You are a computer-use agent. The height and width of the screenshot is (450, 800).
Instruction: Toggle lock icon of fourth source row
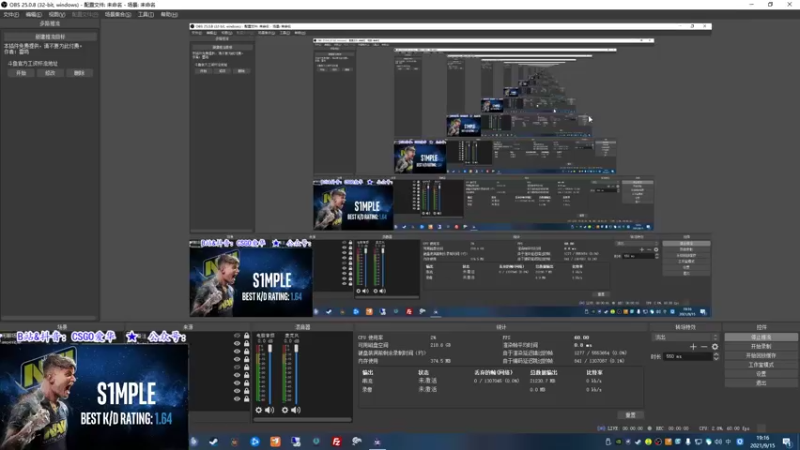click(246, 359)
